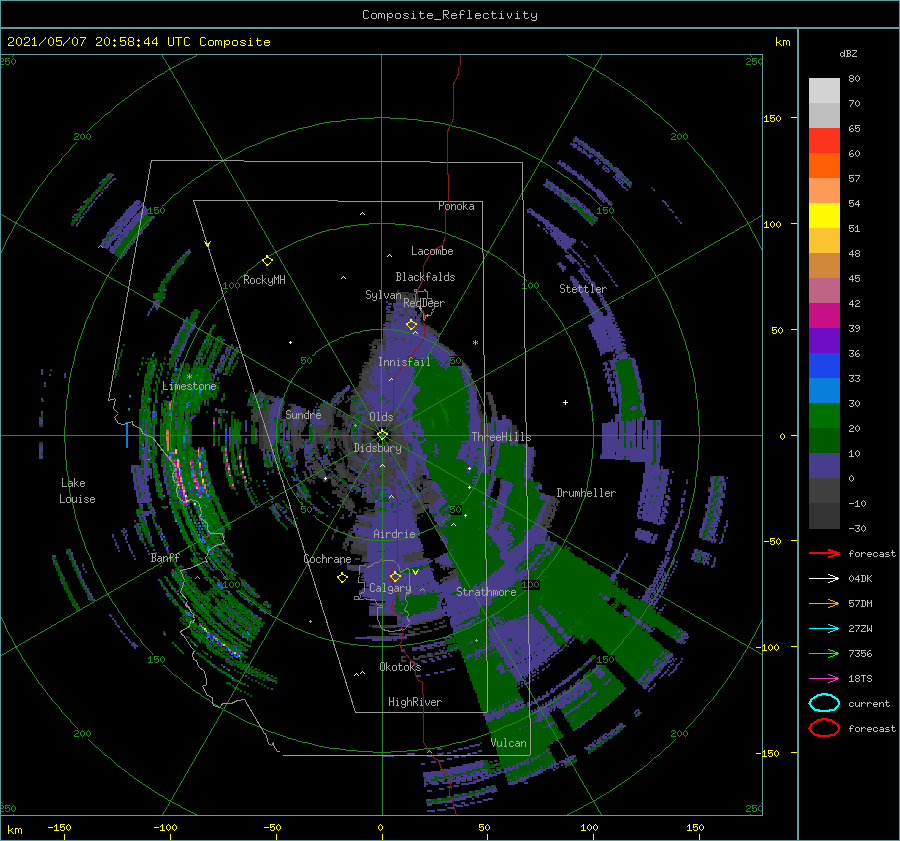Image resolution: width=900 pixels, height=841 pixels.
Task: Click the Sylvan label
Action: 383,295
